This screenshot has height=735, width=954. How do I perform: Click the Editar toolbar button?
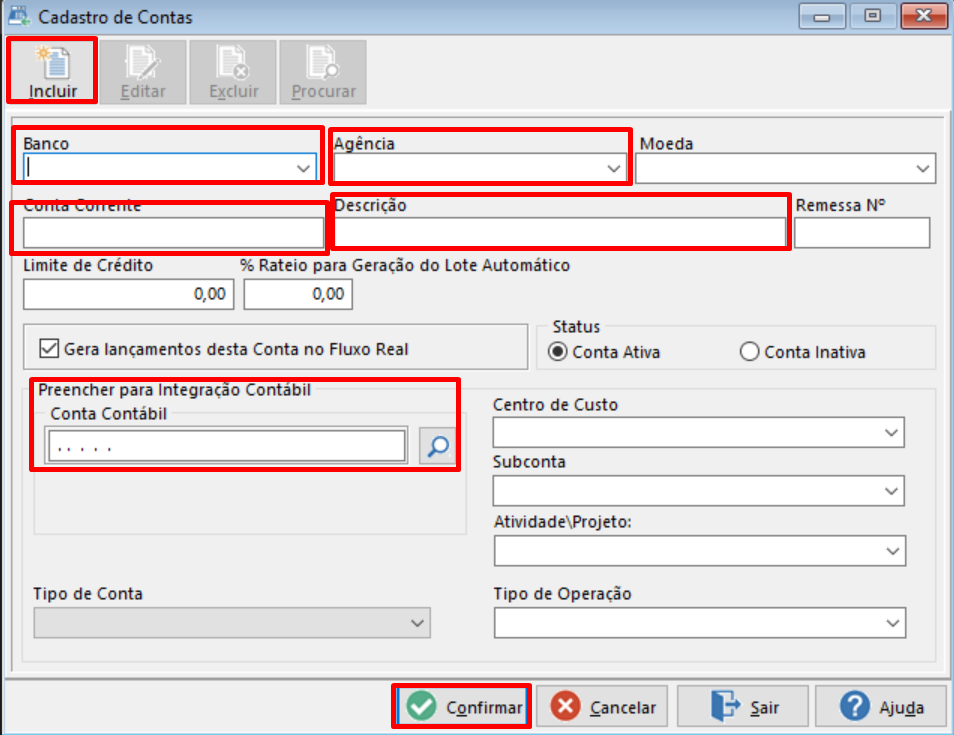point(143,72)
